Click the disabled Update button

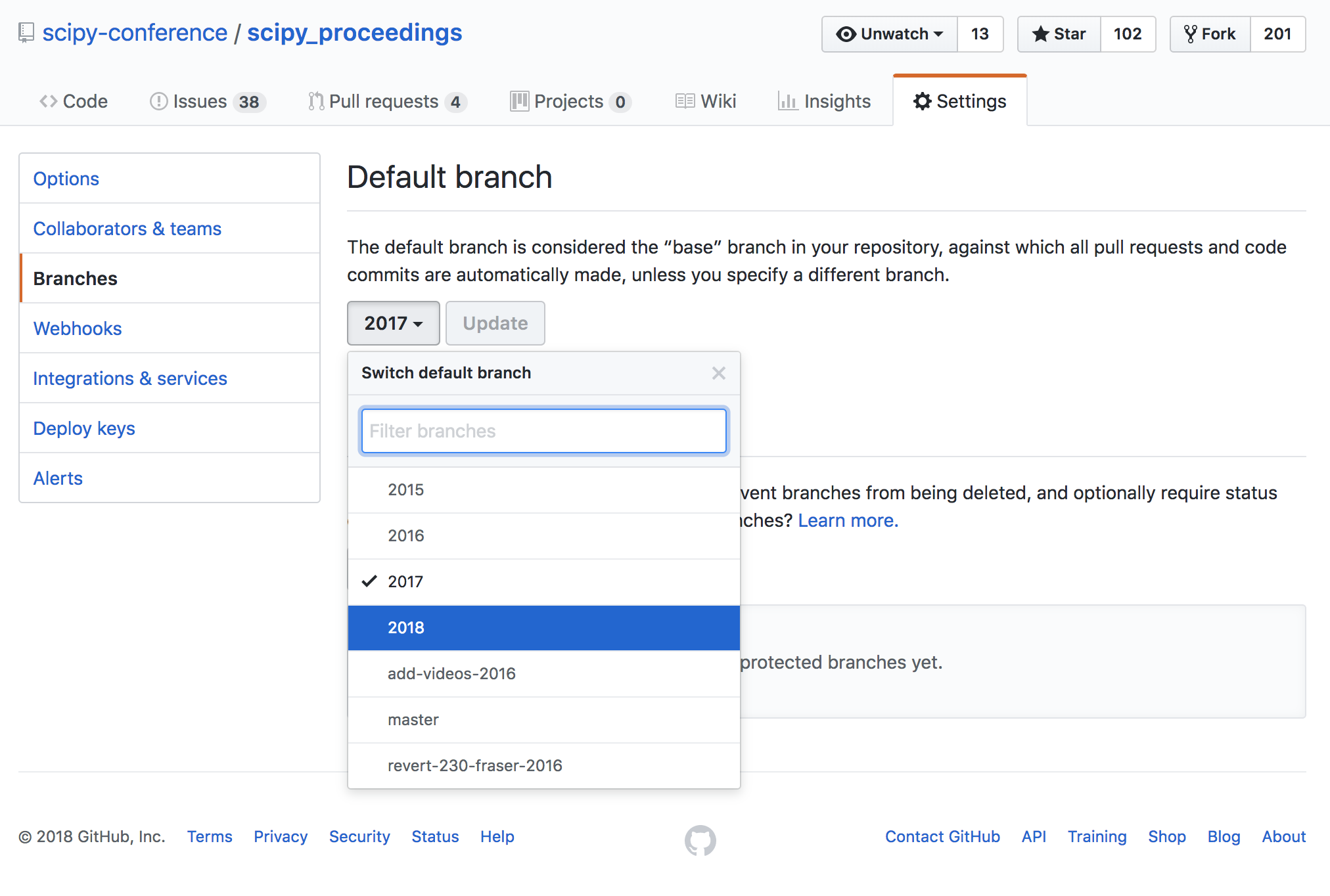(x=495, y=323)
